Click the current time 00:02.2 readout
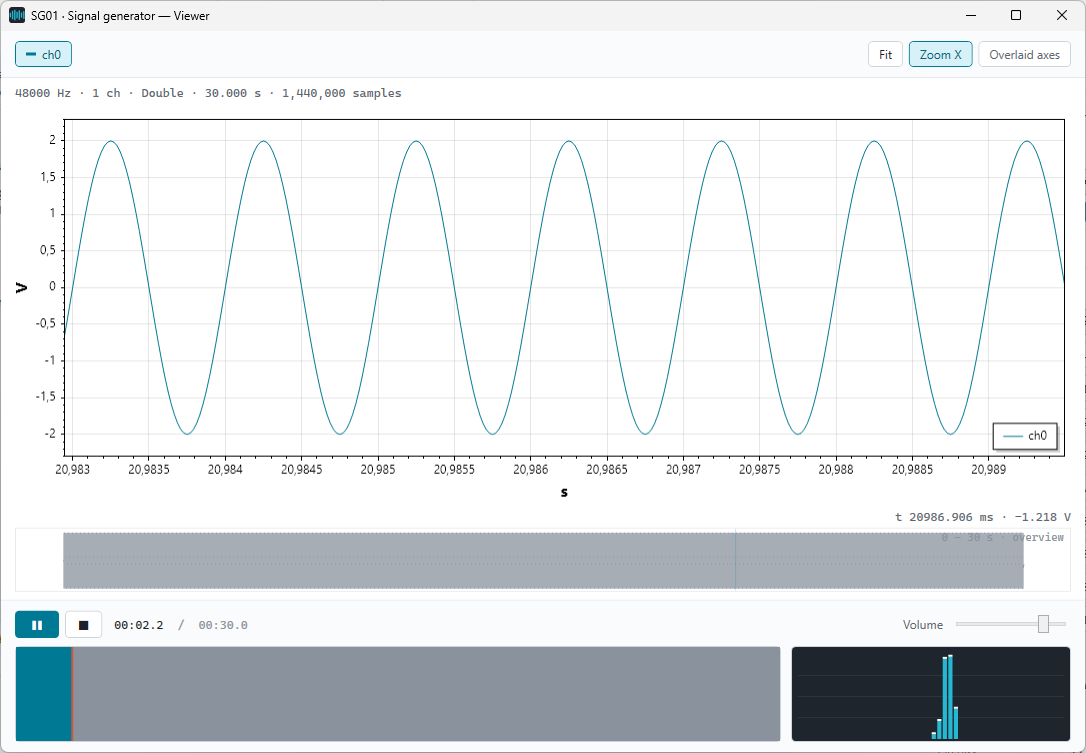The width and height of the screenshot is (1086, 753). point(139,625)
